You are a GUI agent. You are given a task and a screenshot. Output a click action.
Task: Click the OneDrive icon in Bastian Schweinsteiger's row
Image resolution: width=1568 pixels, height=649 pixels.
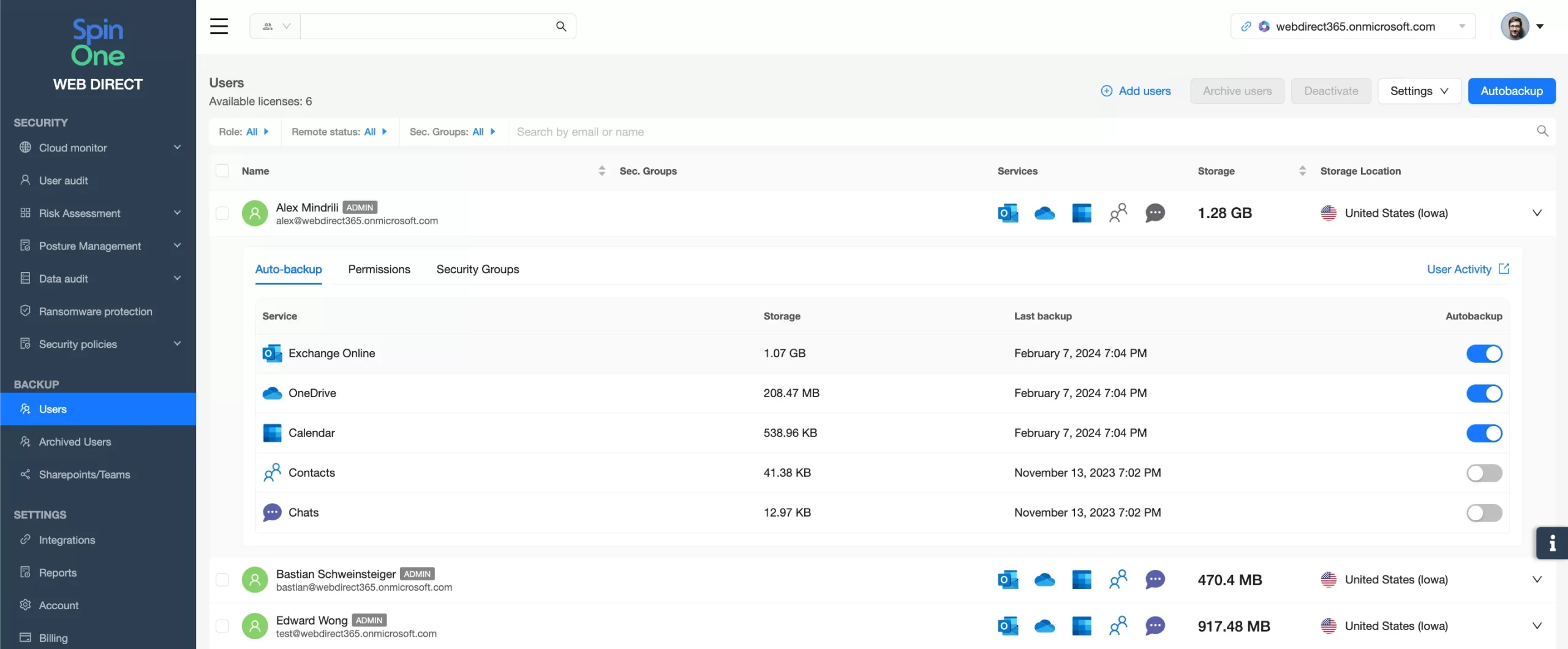pos(1044,580)
